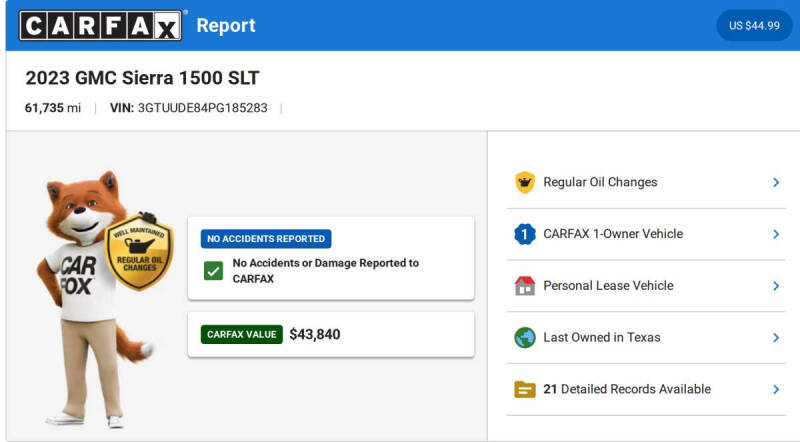Image resolution: width=800 pixels, height=442 pixels.
Task: Click the US $44.99 price button
Action: pos(754,26)
